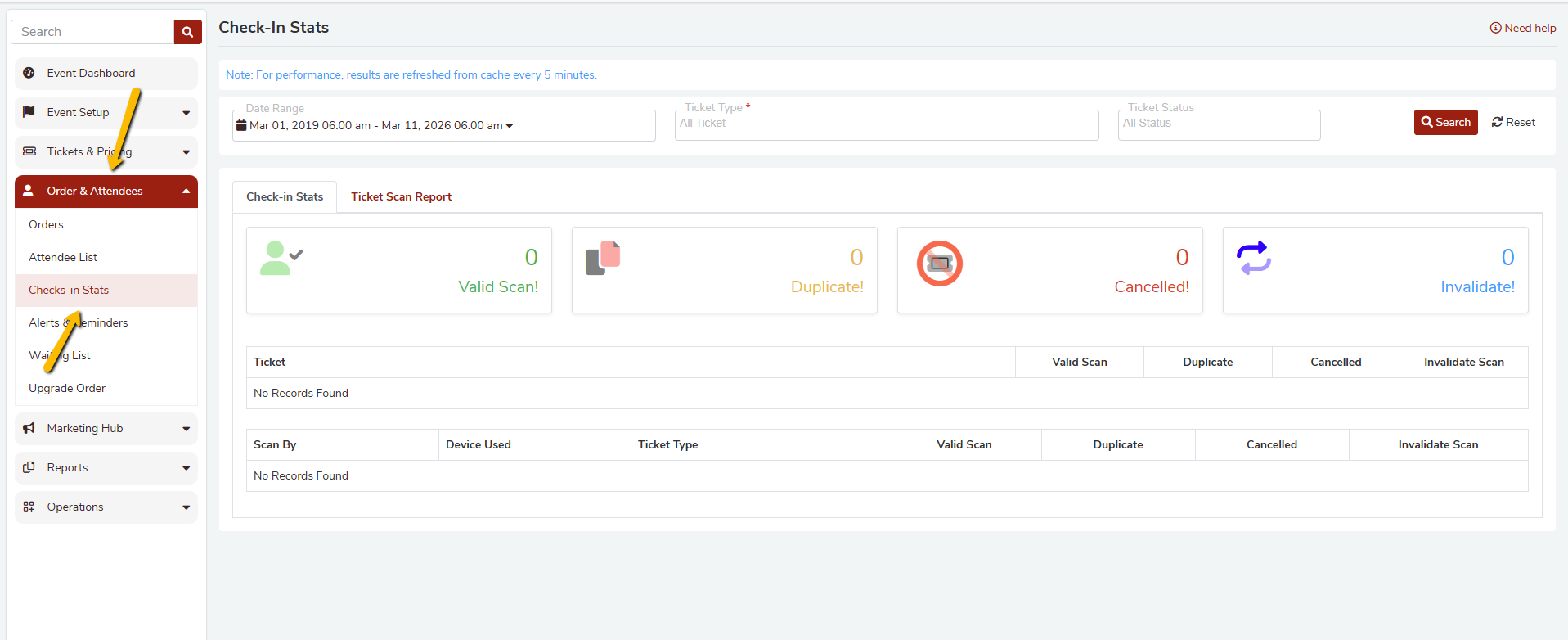The height and width of the screenshot is (640, 1568).
Task: Expand the Operations menu arrow
Action: (x=186, y=507)
